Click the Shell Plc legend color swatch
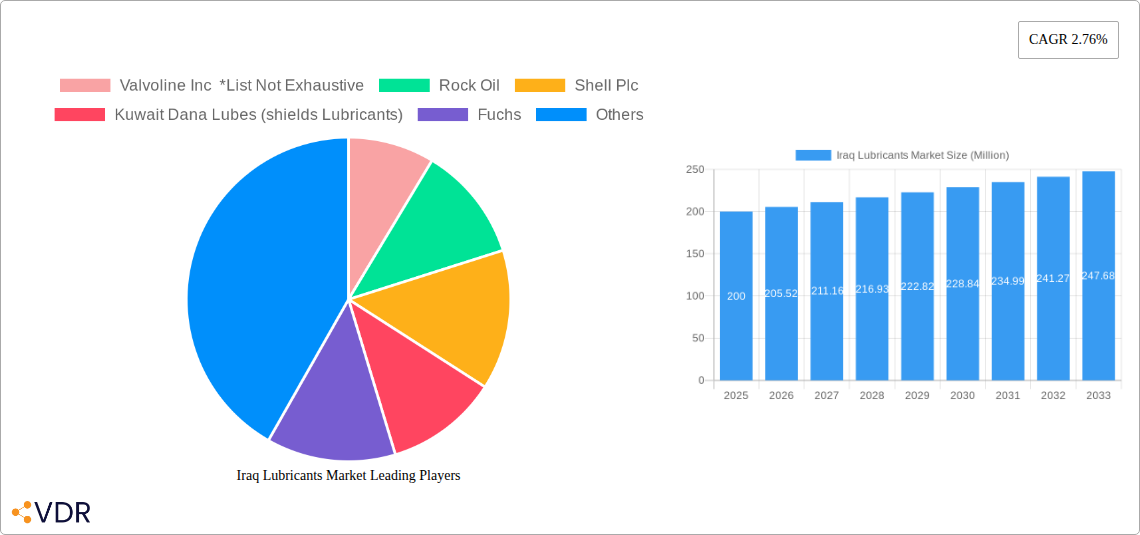This screenshot has height=535, width=1140. click(540, 85)
